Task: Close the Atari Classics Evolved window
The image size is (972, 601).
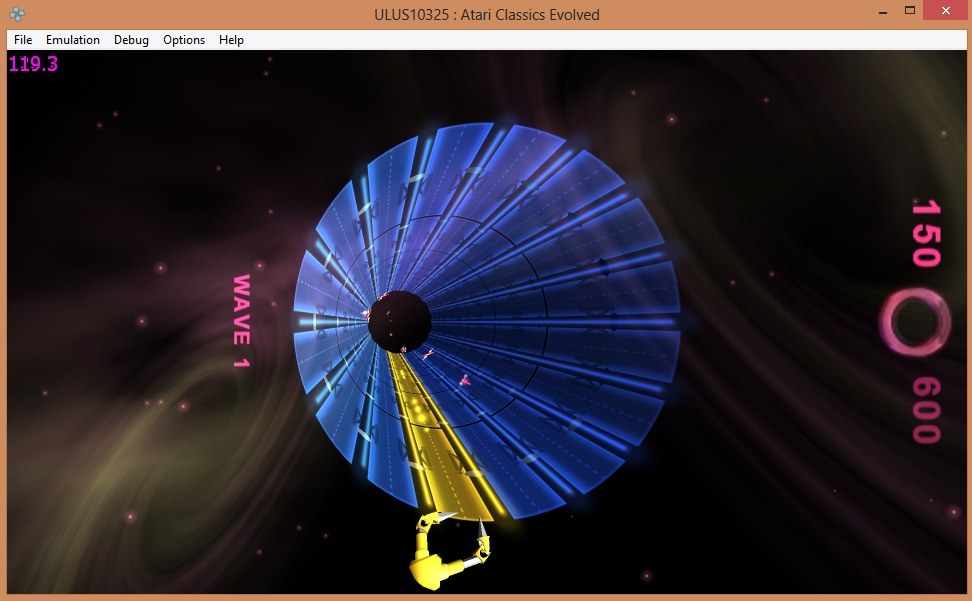Action: 946,11
